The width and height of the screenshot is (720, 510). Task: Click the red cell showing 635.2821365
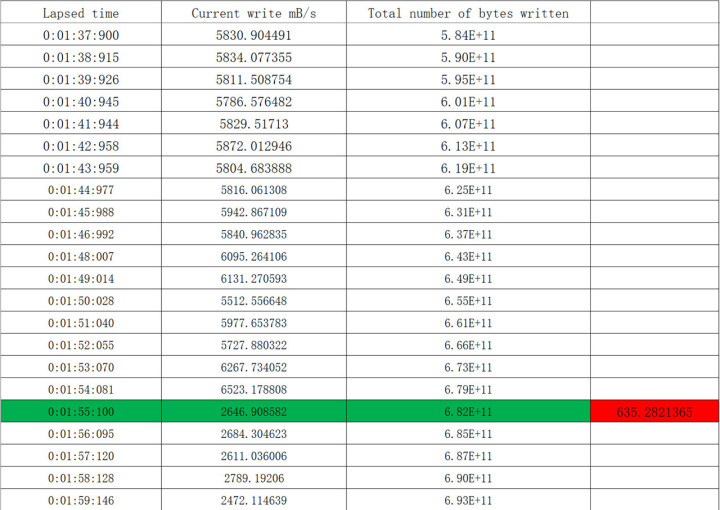pos(655,411)
